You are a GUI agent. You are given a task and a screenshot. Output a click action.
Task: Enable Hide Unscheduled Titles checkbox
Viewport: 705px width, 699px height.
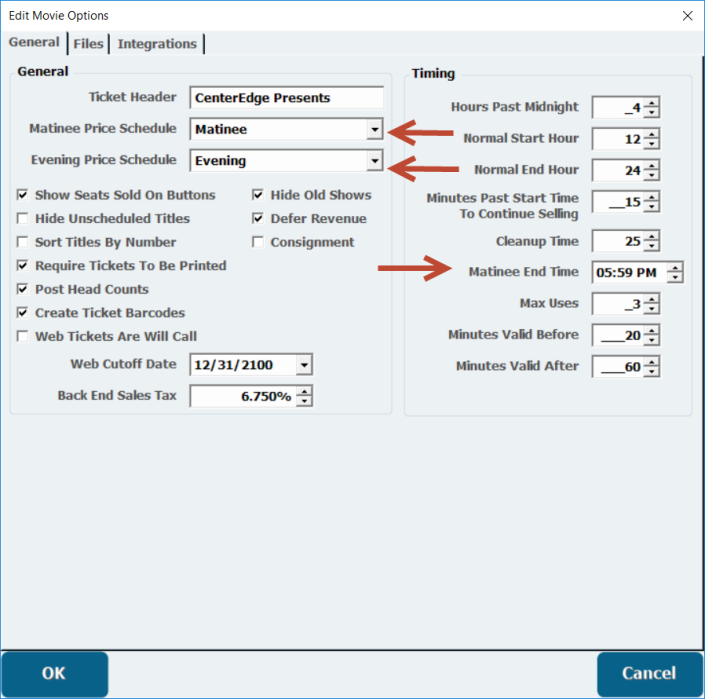click(24, 219)
